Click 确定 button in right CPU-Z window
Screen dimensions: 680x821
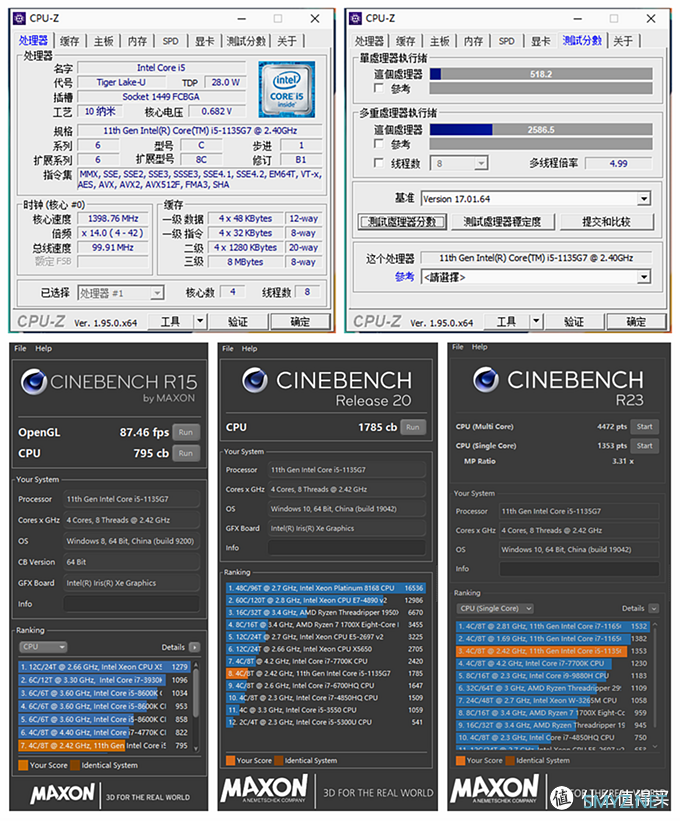(x=636, y=321)
